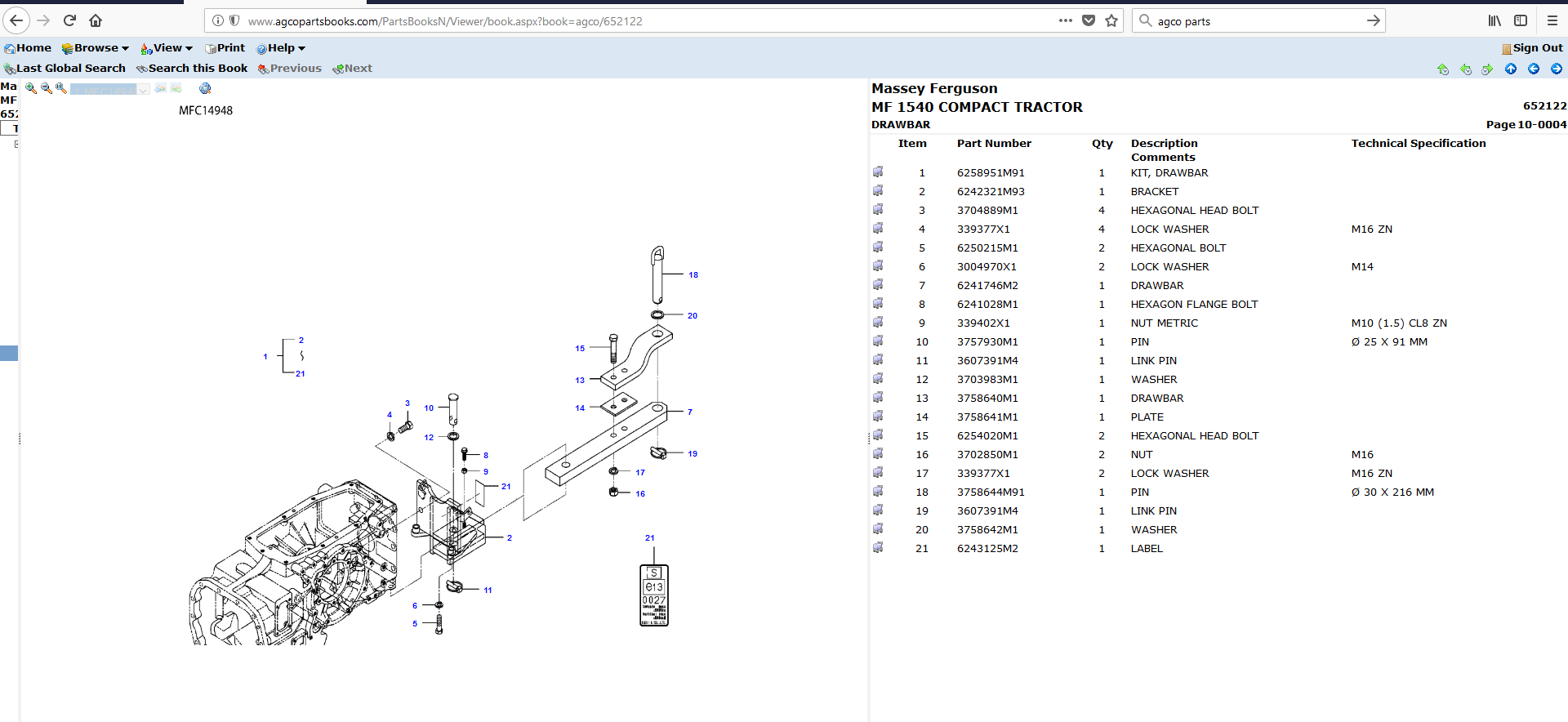This screenshot has width=1568, height=722.
Task: Bookmark this page with the star icon
Action: tap(1111, 21)
